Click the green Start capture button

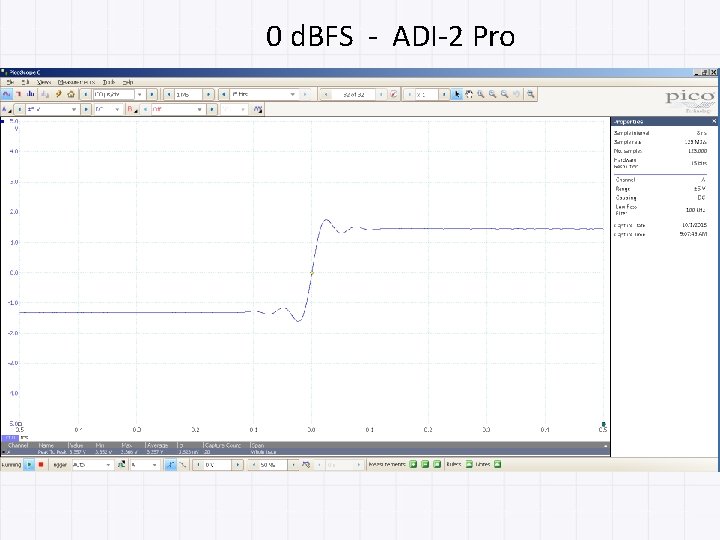(29, 465)
